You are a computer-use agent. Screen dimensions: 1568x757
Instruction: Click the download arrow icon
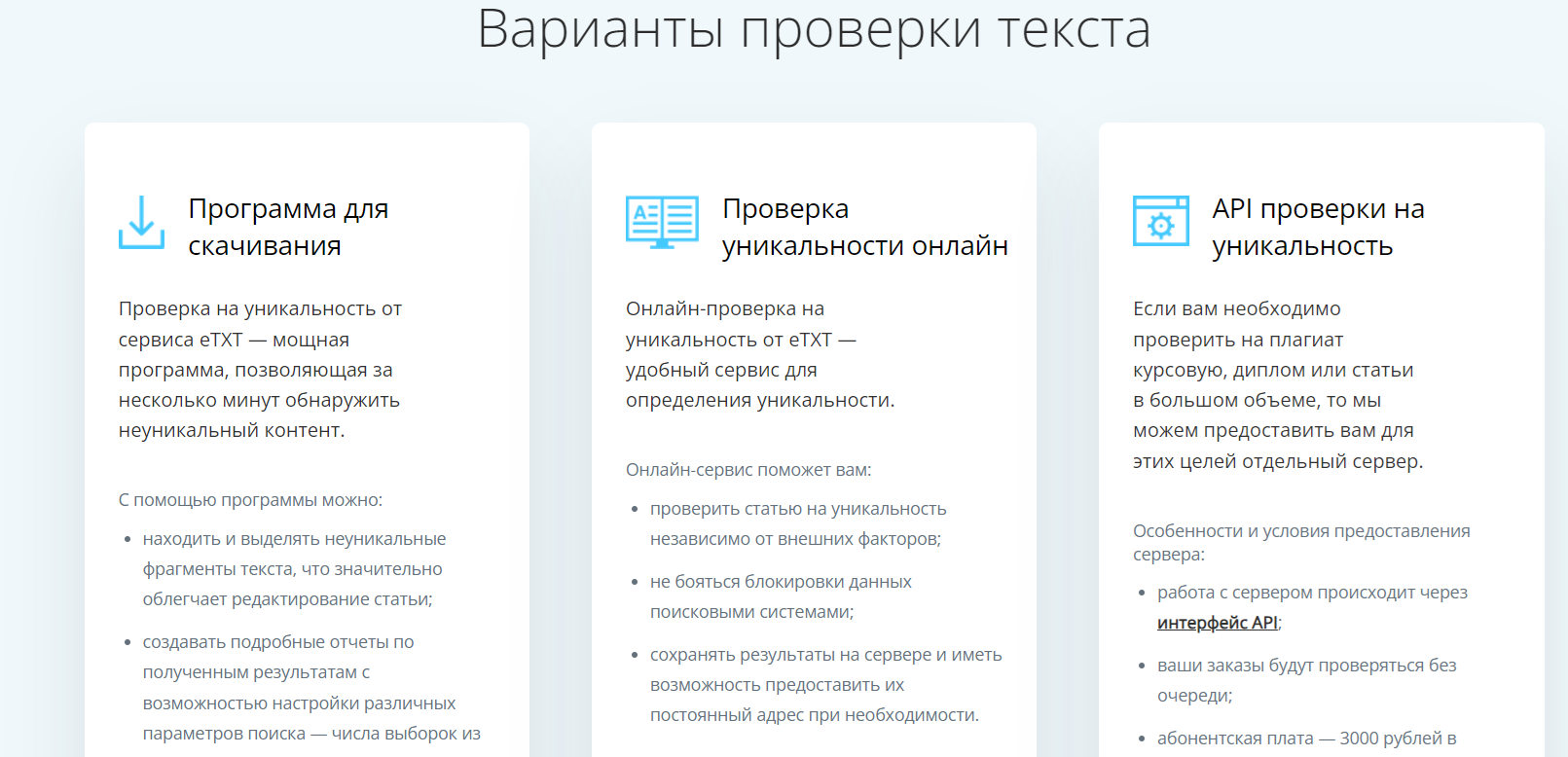coord(141,222)
